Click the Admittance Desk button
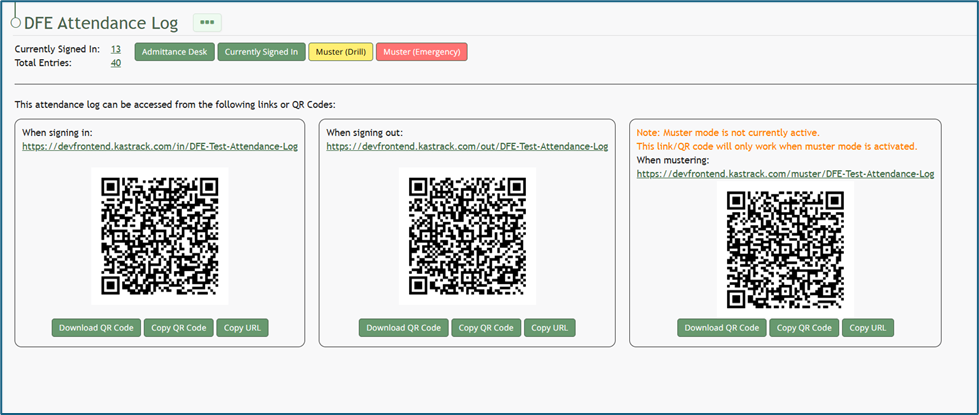 pos(174,52)
